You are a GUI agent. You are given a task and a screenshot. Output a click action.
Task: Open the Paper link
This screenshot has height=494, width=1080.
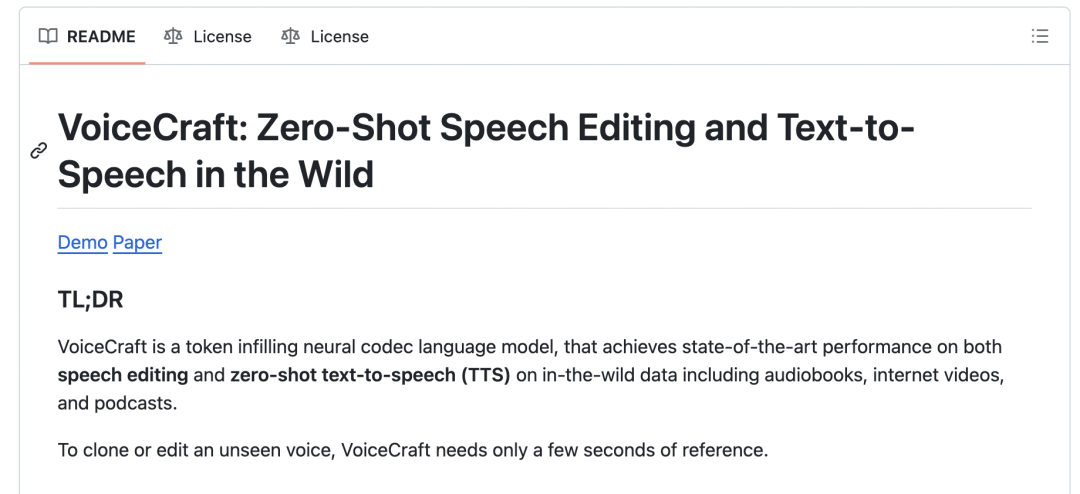click(x=137, y=243)
